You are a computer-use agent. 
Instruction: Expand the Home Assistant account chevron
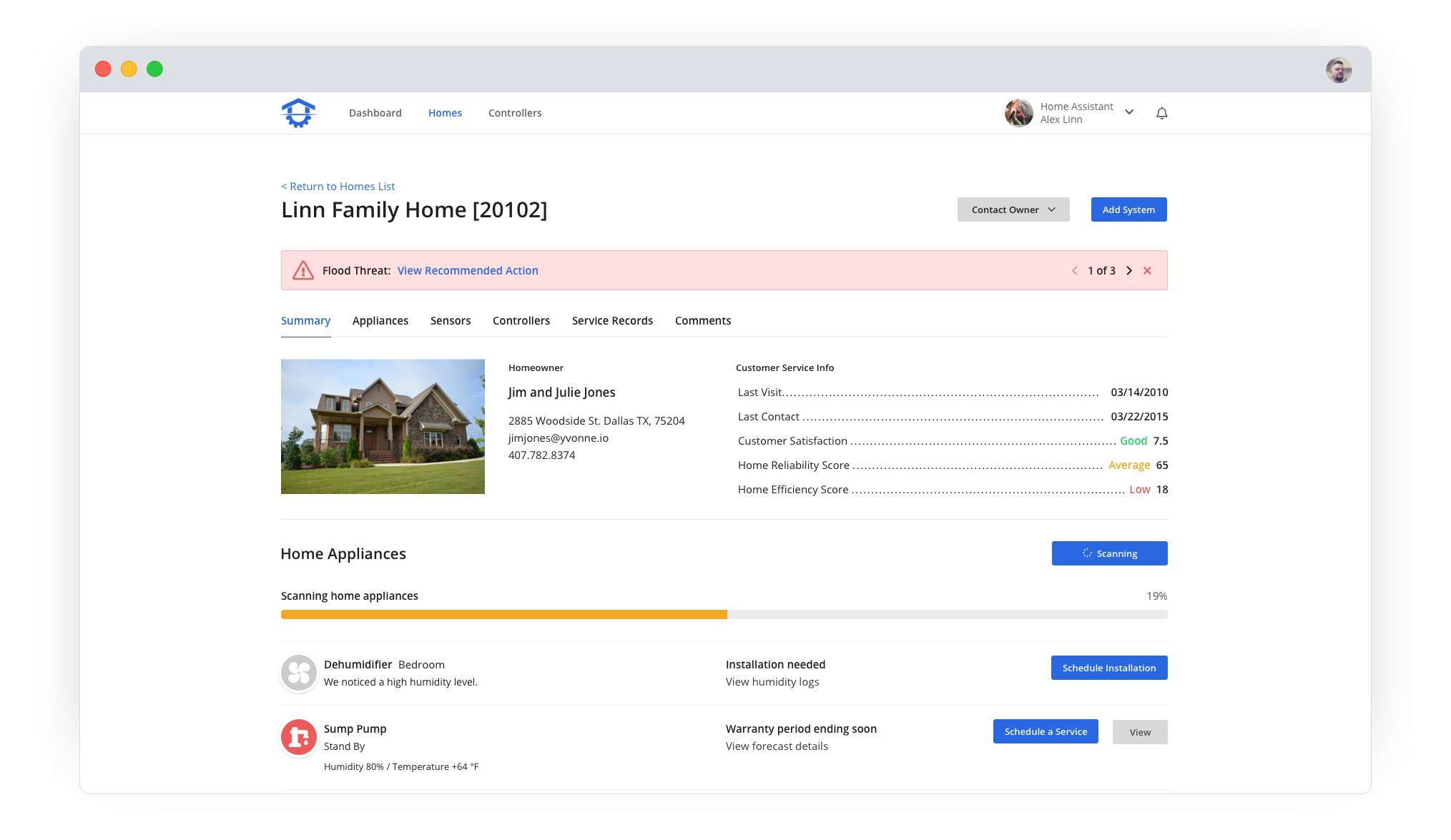1129,112
